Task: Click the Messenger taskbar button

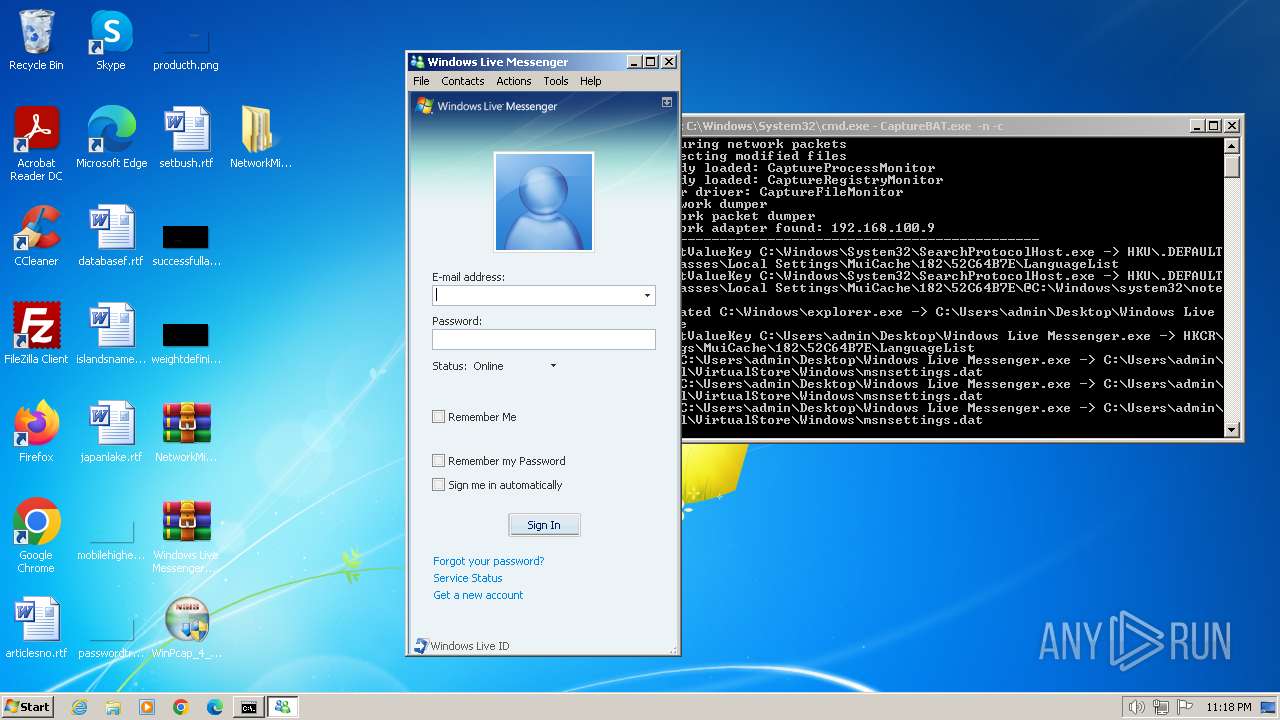Action: tap(282, 707)
